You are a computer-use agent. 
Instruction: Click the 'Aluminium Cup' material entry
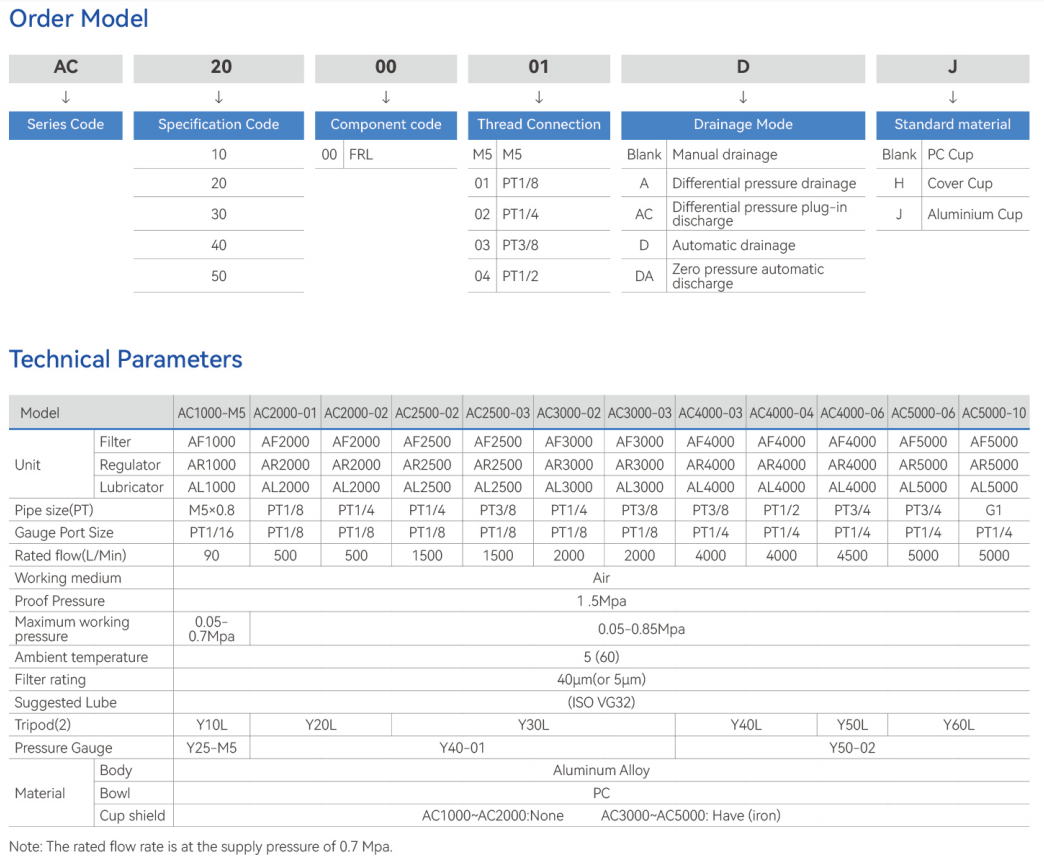[x=974, y=214]
